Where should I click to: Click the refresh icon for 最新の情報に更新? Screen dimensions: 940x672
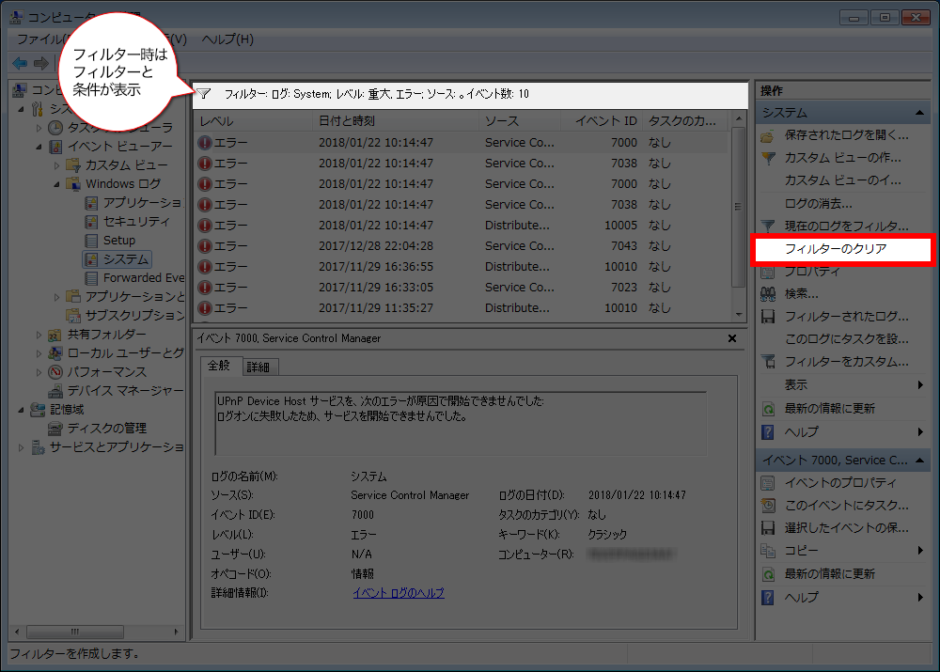click(x=768, y=409)
